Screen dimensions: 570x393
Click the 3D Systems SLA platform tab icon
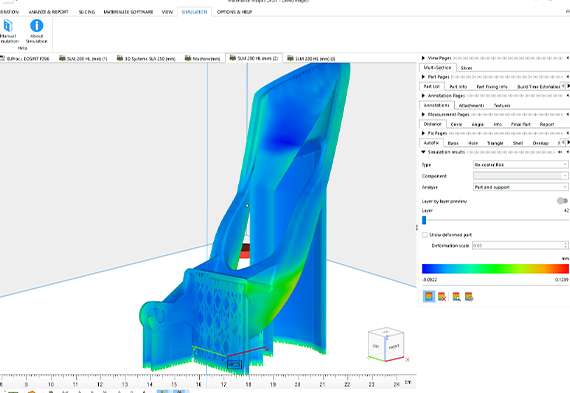(x=120, y=58)
